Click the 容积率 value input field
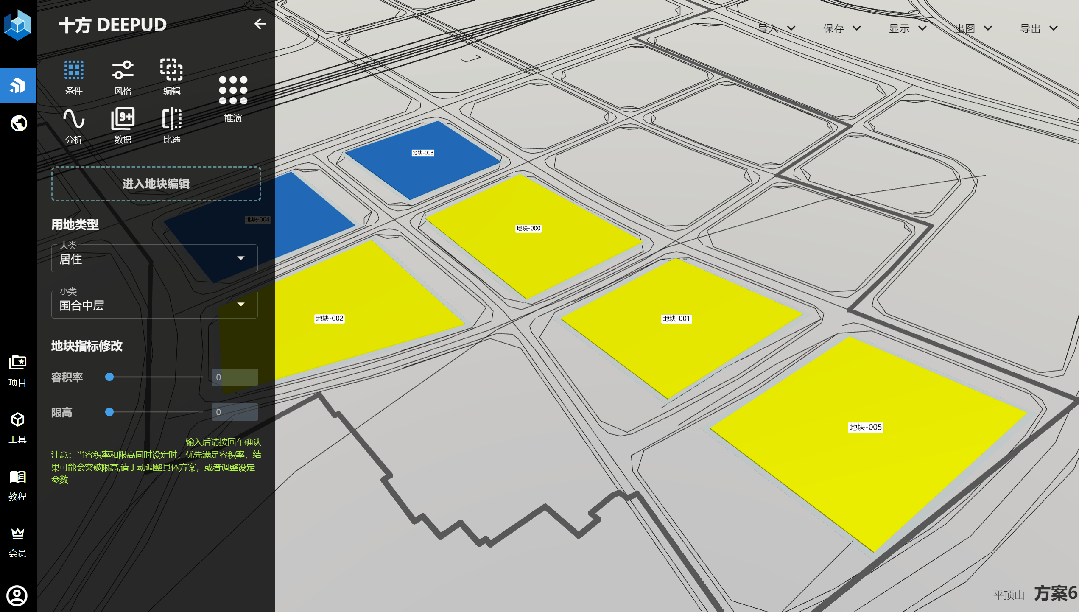 point(235,377)
